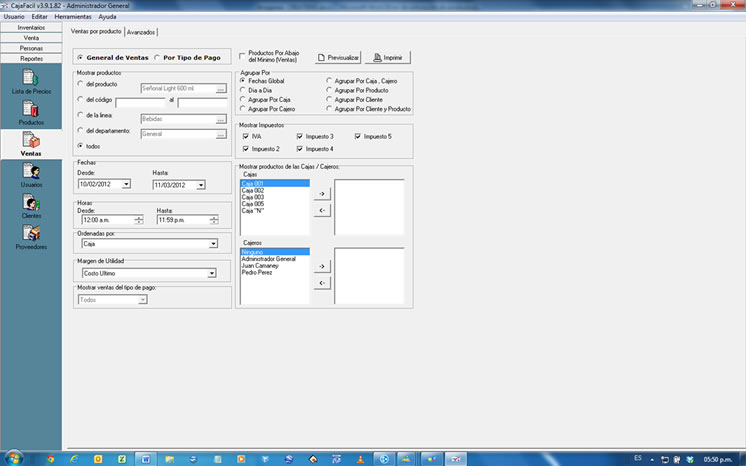This screenshot has height=466, width=746.
Task: Click the Windows Start button
Action: tap(10, 458)
